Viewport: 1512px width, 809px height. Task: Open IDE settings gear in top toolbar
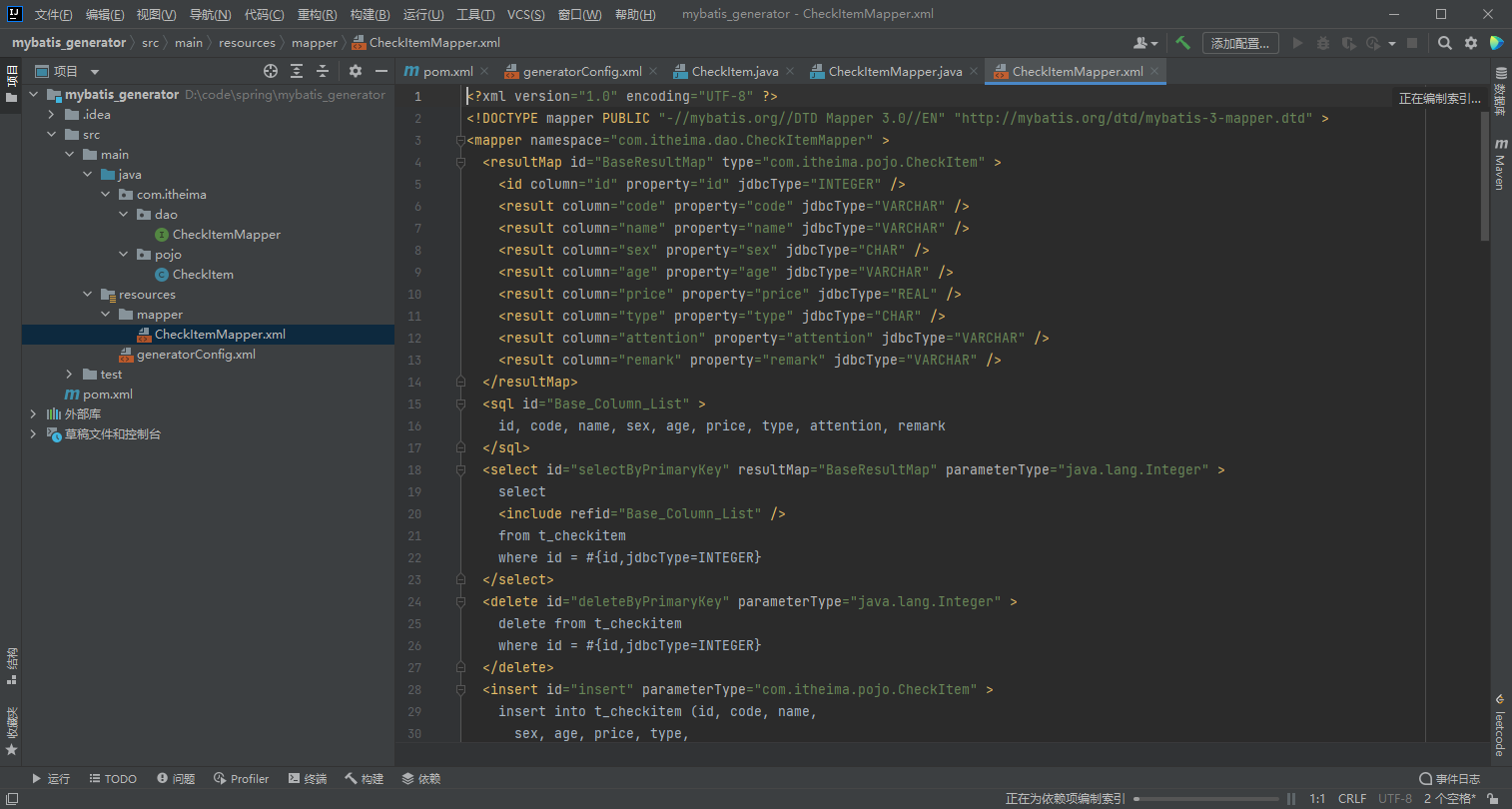[1471, 43]
